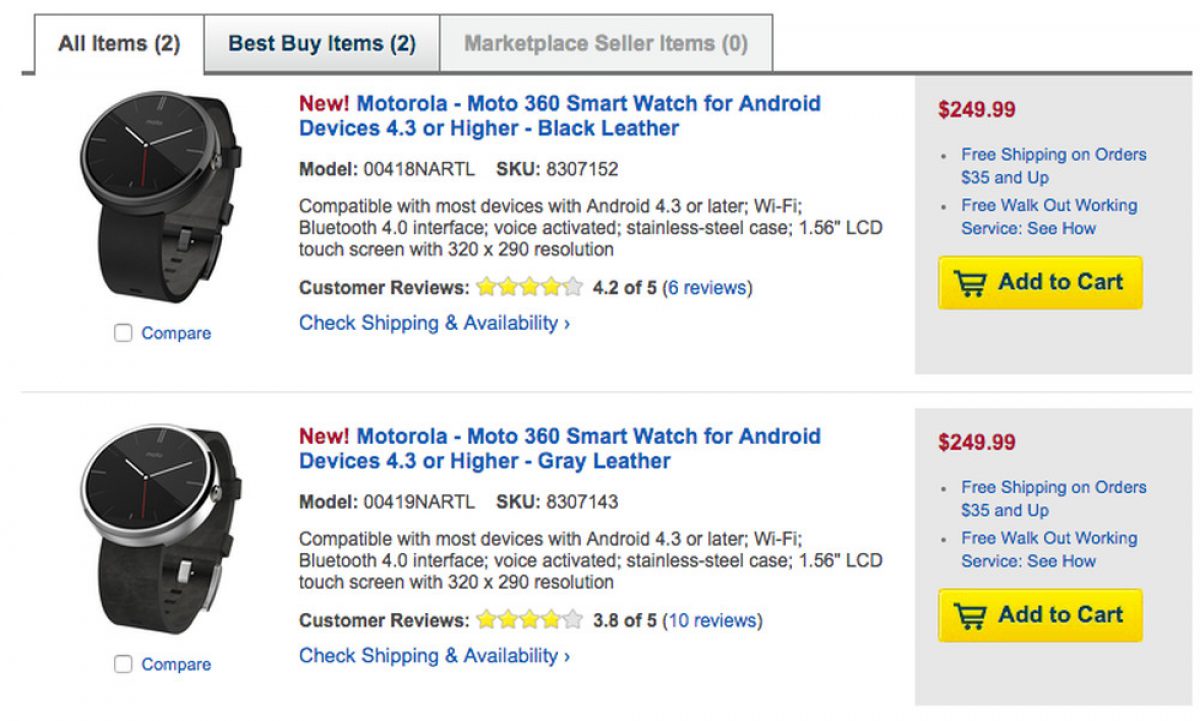Click star rating for Black Leather watch
The width and height of the screenshot is (1200, 721).
pos(529,289)
